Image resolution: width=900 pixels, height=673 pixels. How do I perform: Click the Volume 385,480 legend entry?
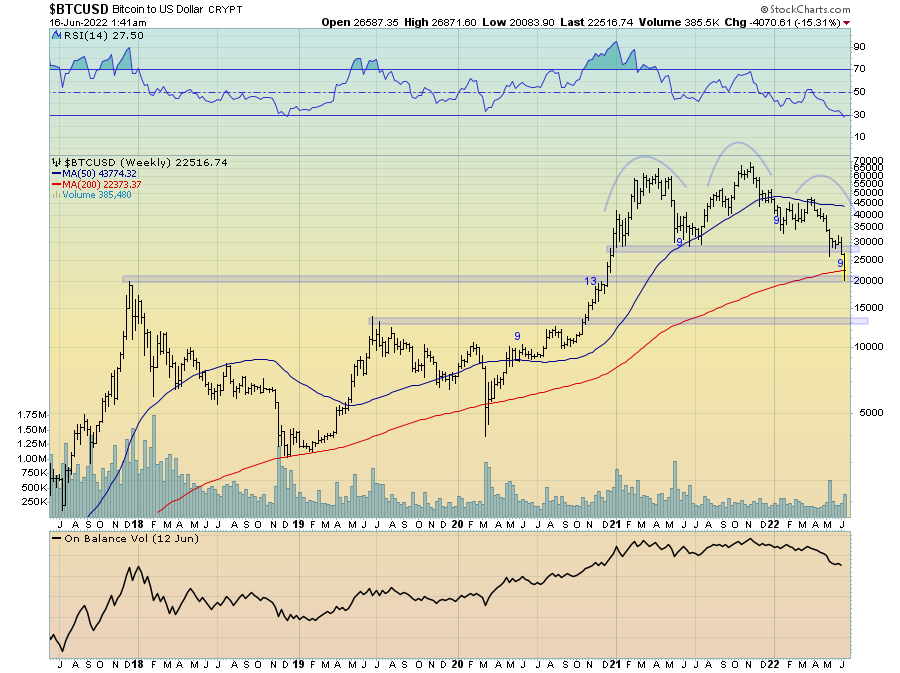97,195
